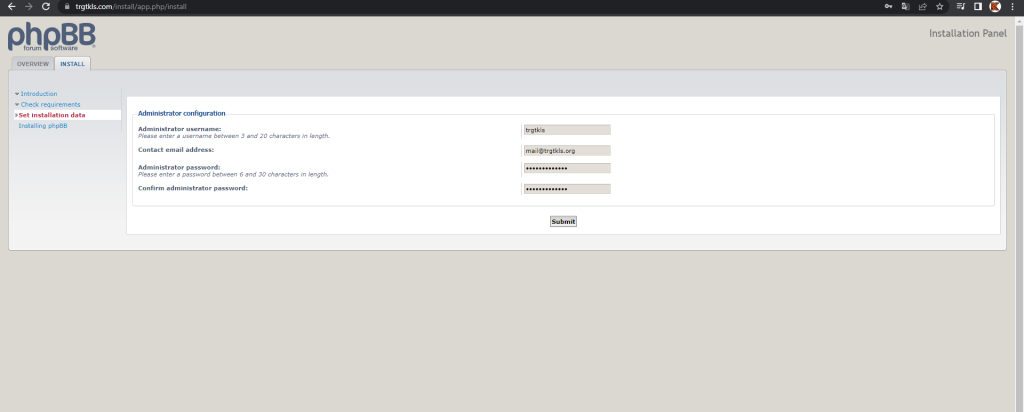Click the padlock site info icon
This screenshot has height=412, width=1024.
point(66,6)
